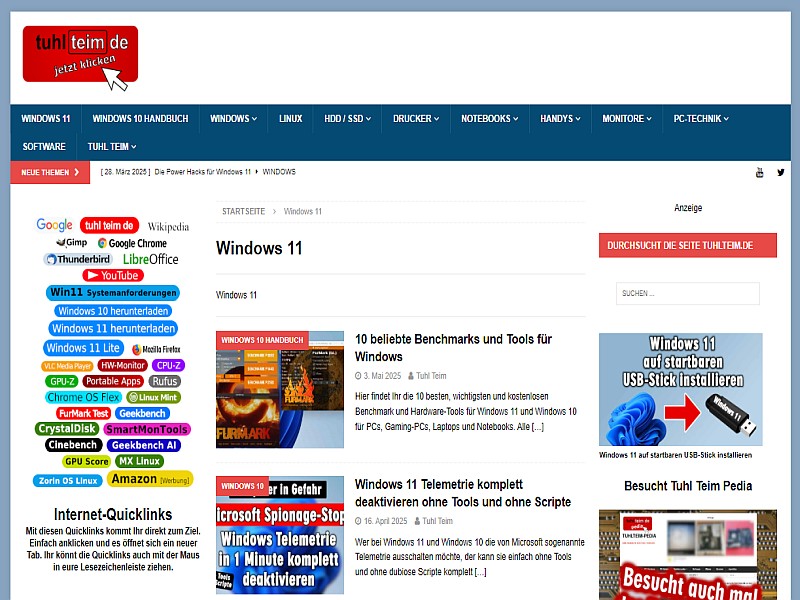Open Win11 Systemanforderungen quicklink
This screenshot has height=600, width=800.
(113, 292)
